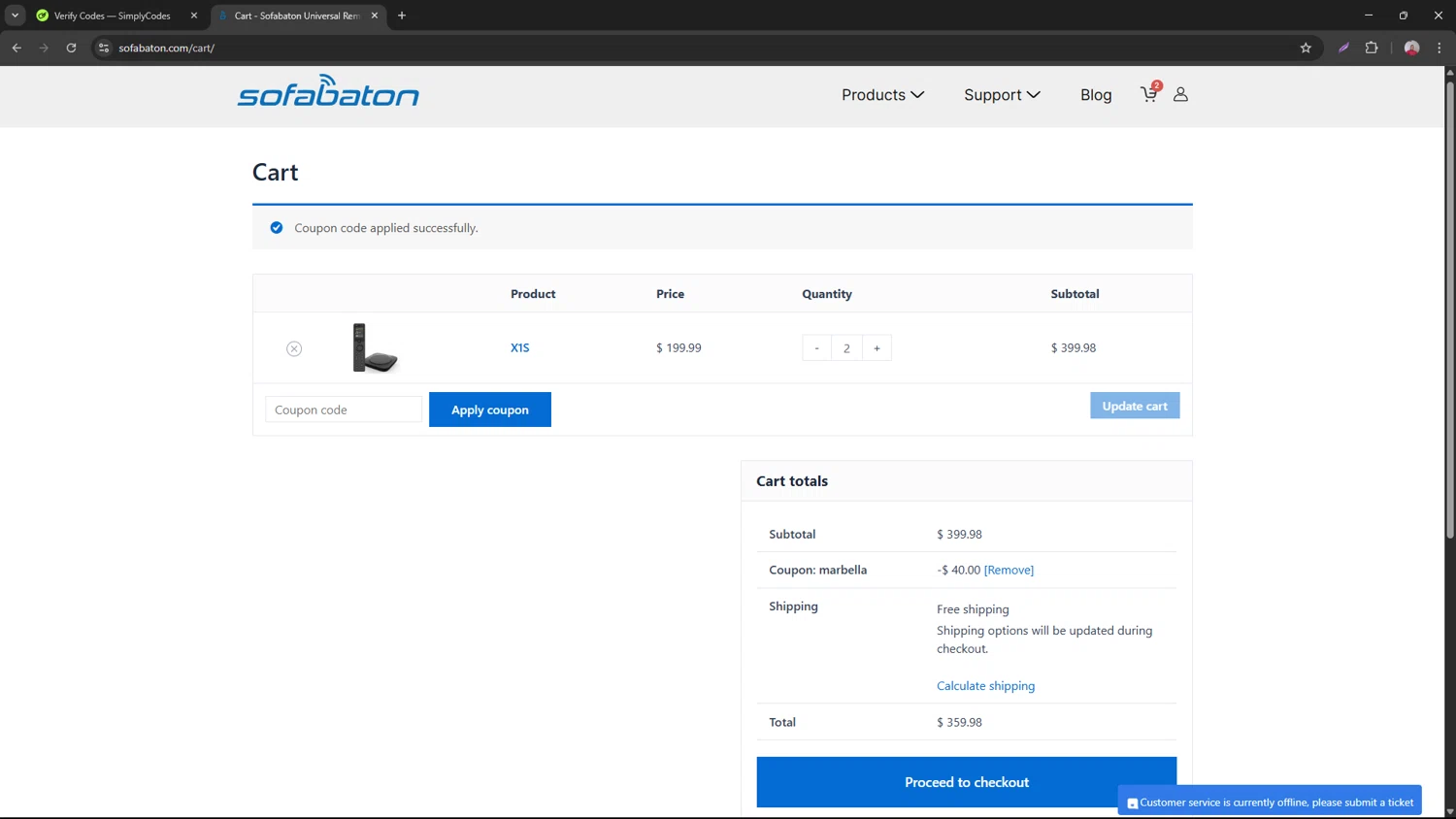Click the page vertical scrollbar
This screenshot has width=1456, height=819.
tap(1450, 311)
